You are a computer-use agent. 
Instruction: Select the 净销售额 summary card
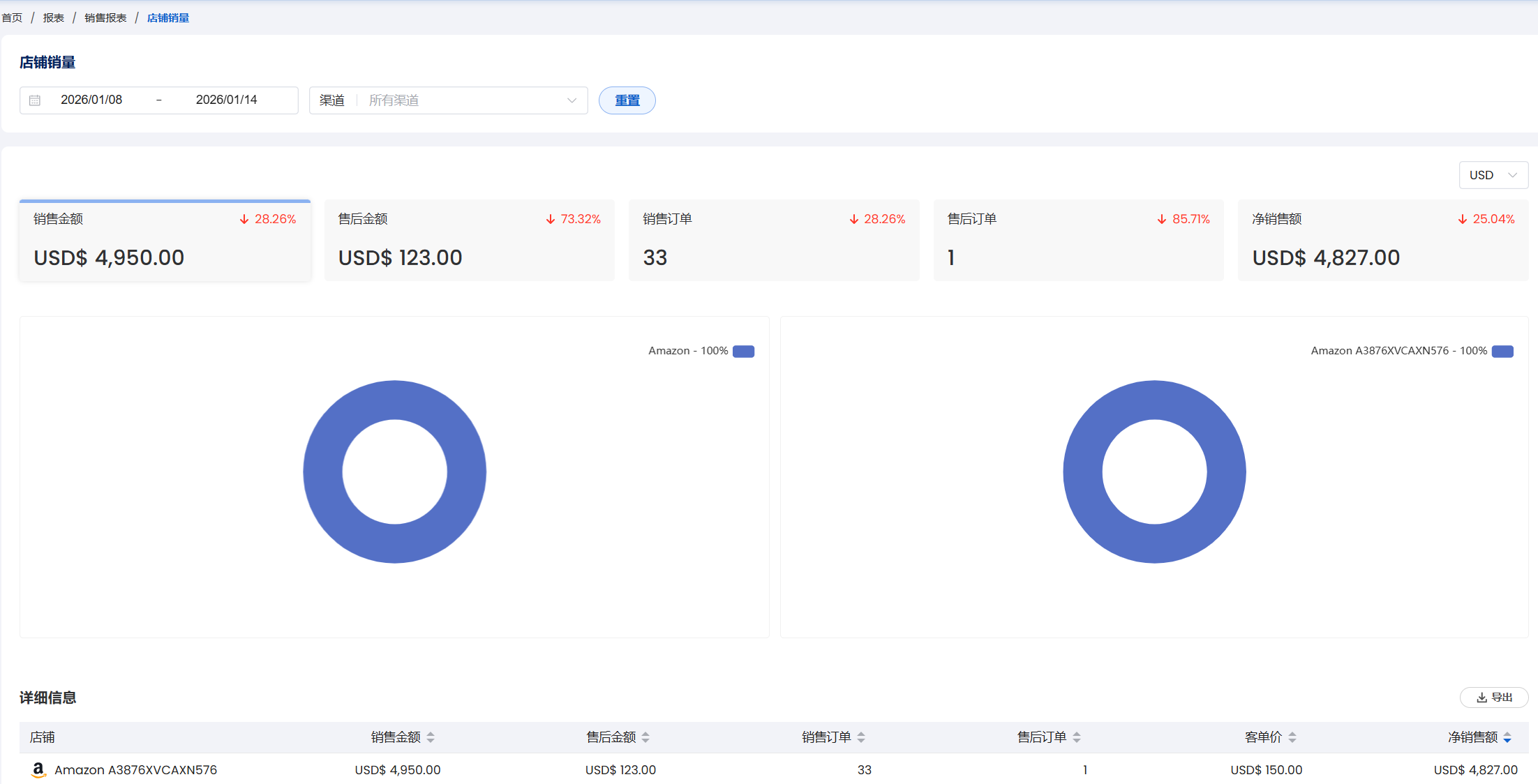pyautogui.click(x=1382, y=241)
